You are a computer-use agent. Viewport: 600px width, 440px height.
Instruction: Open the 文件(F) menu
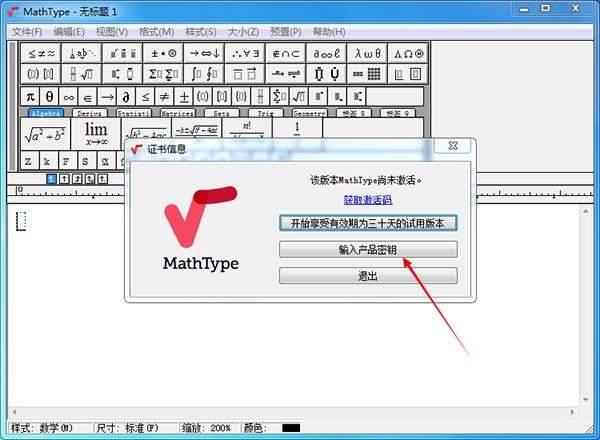pos(27,32)
